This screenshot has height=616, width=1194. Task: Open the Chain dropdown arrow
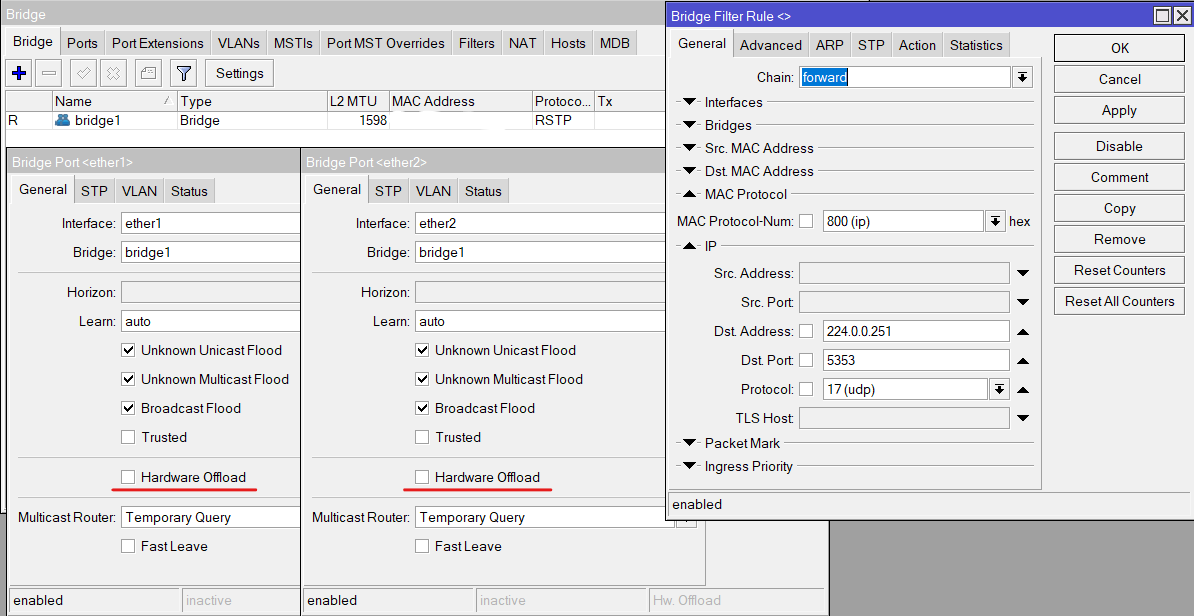1022,77
